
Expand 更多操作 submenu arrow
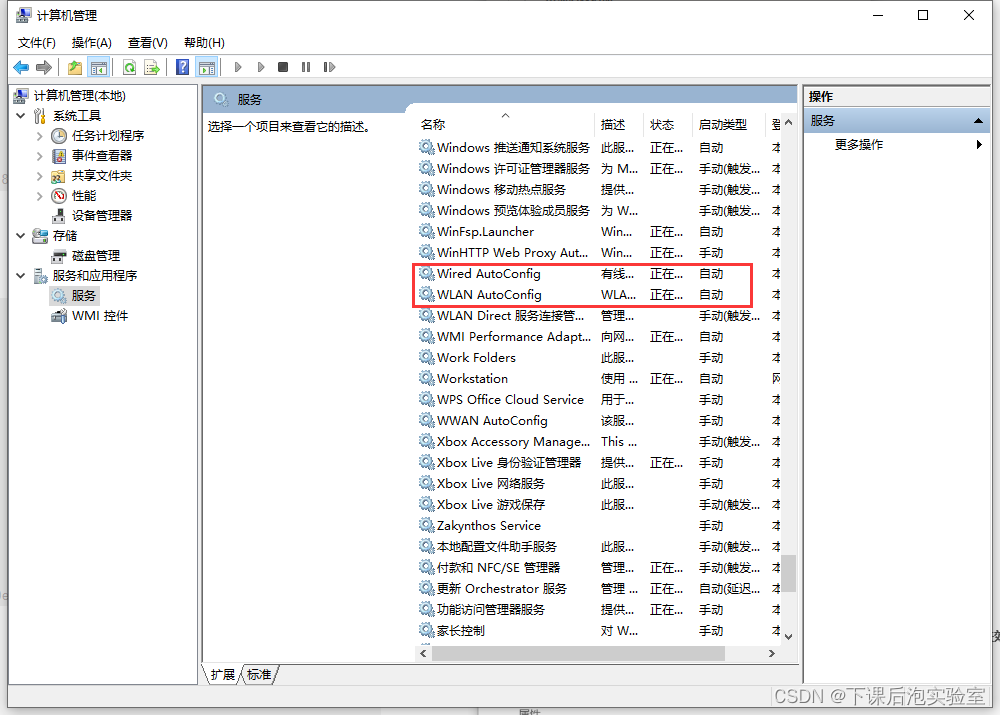click(979, 145)
